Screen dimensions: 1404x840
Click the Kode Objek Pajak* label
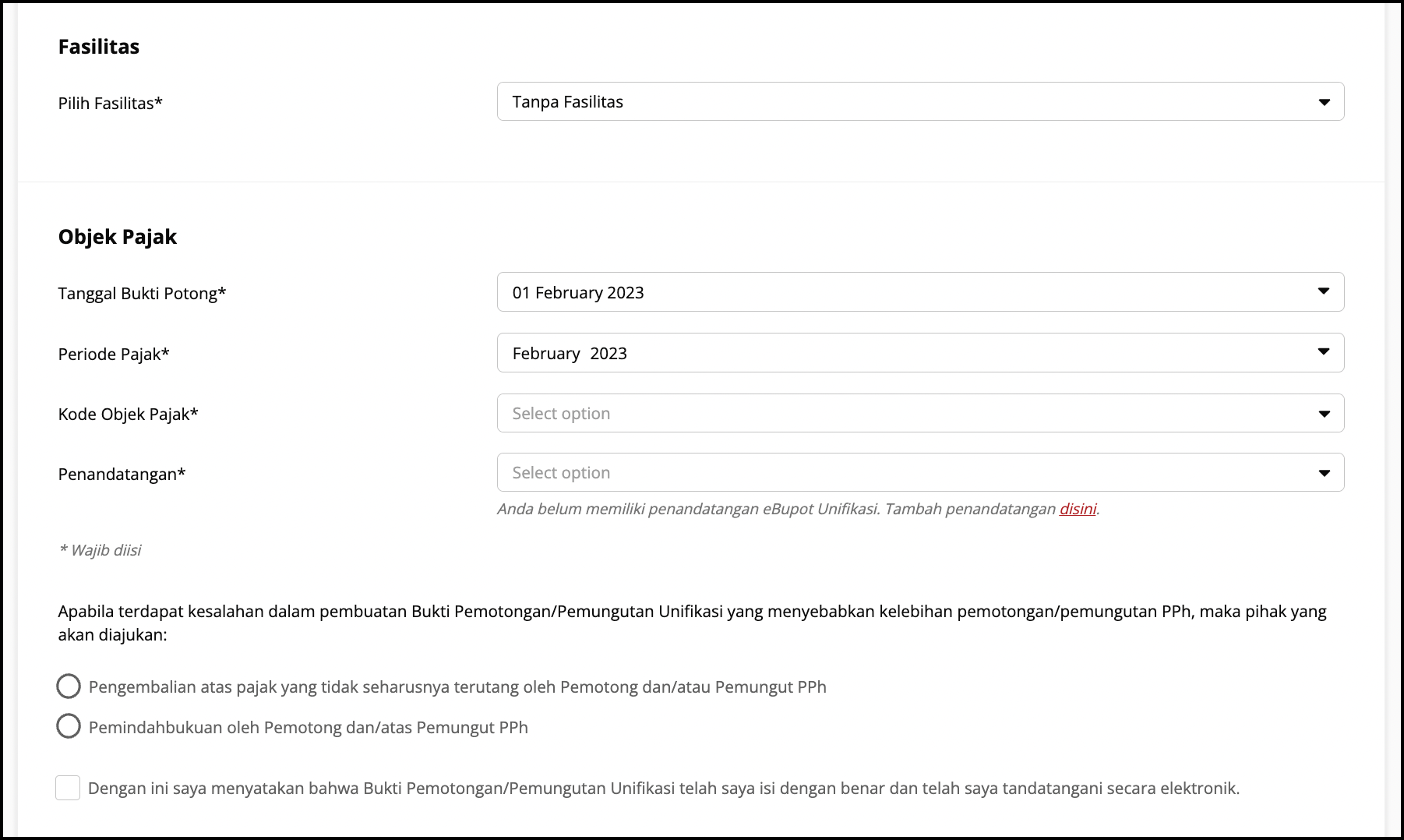coord(128,415)
